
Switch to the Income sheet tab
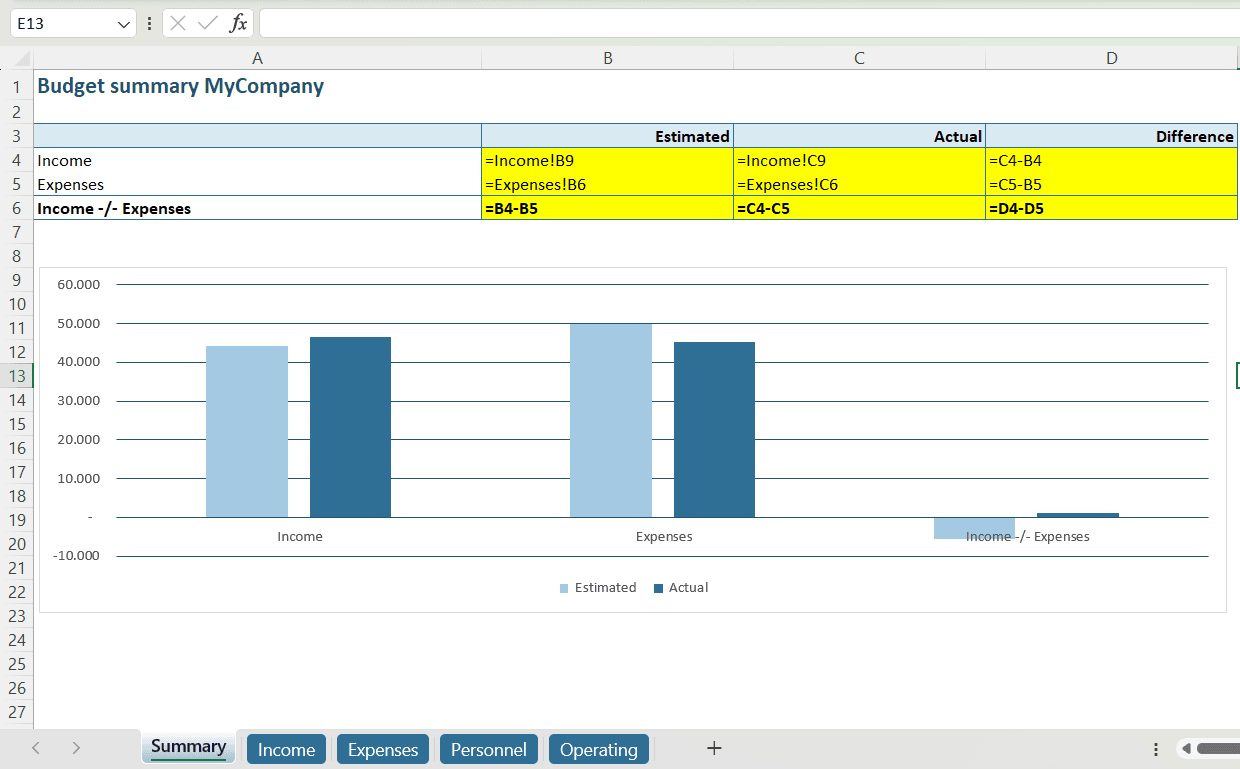pos(286,749)
